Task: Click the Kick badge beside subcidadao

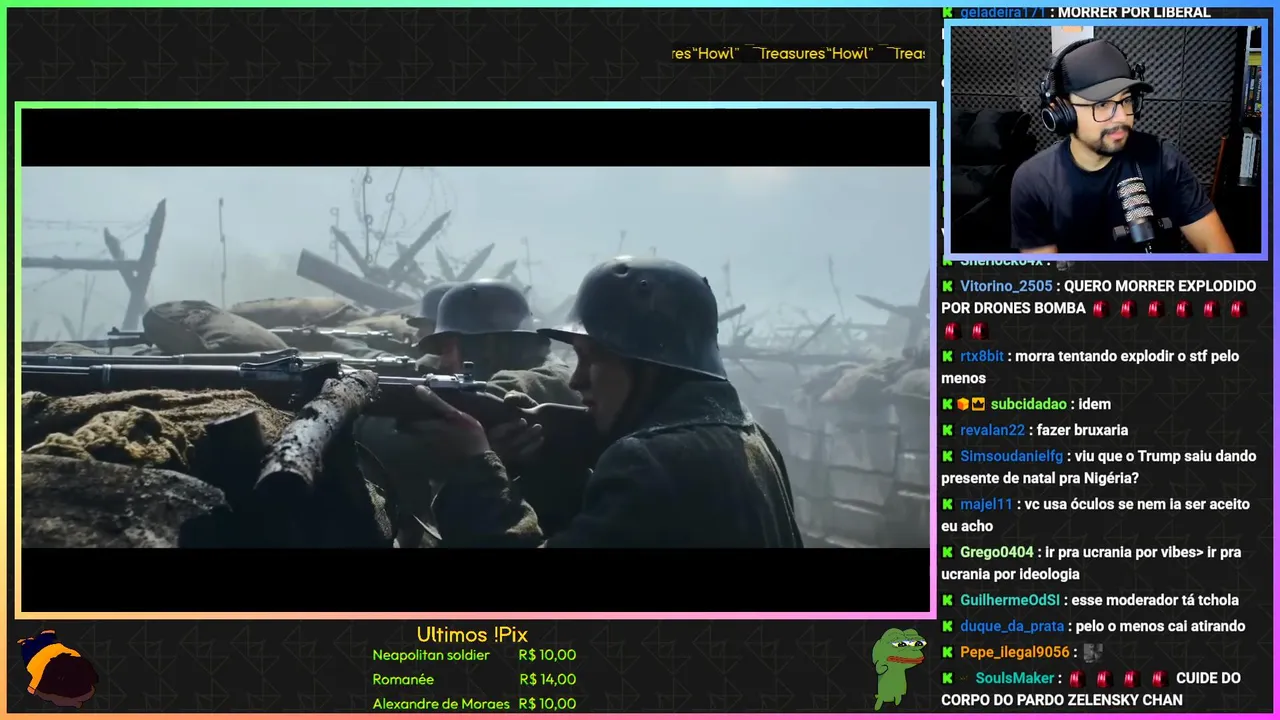Action: (x=947, y=404)
